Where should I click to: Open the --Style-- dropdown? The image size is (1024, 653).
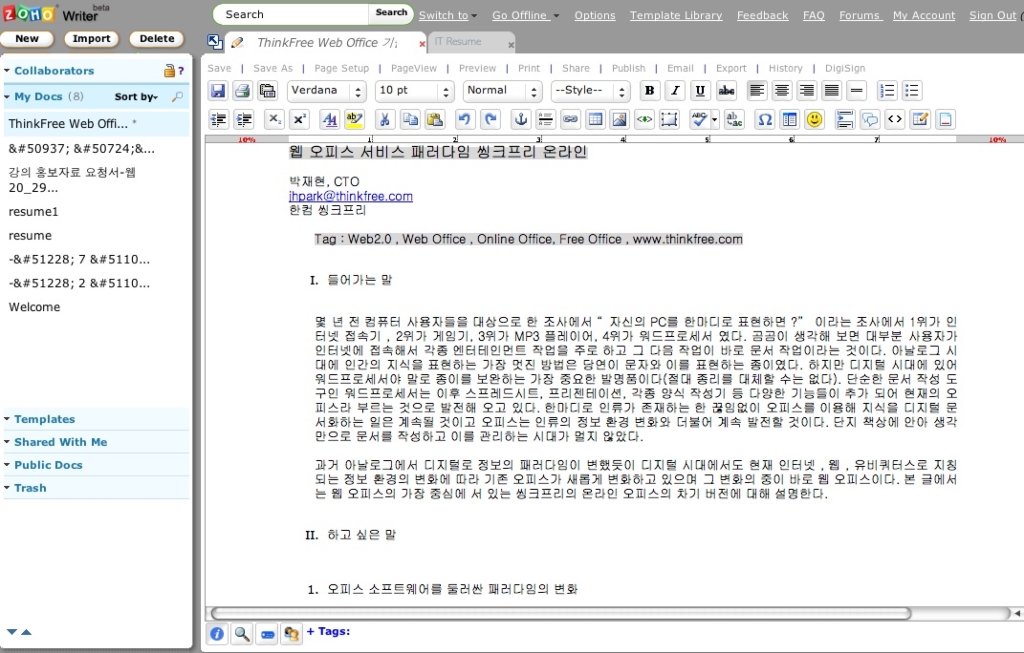click(590, 91)
